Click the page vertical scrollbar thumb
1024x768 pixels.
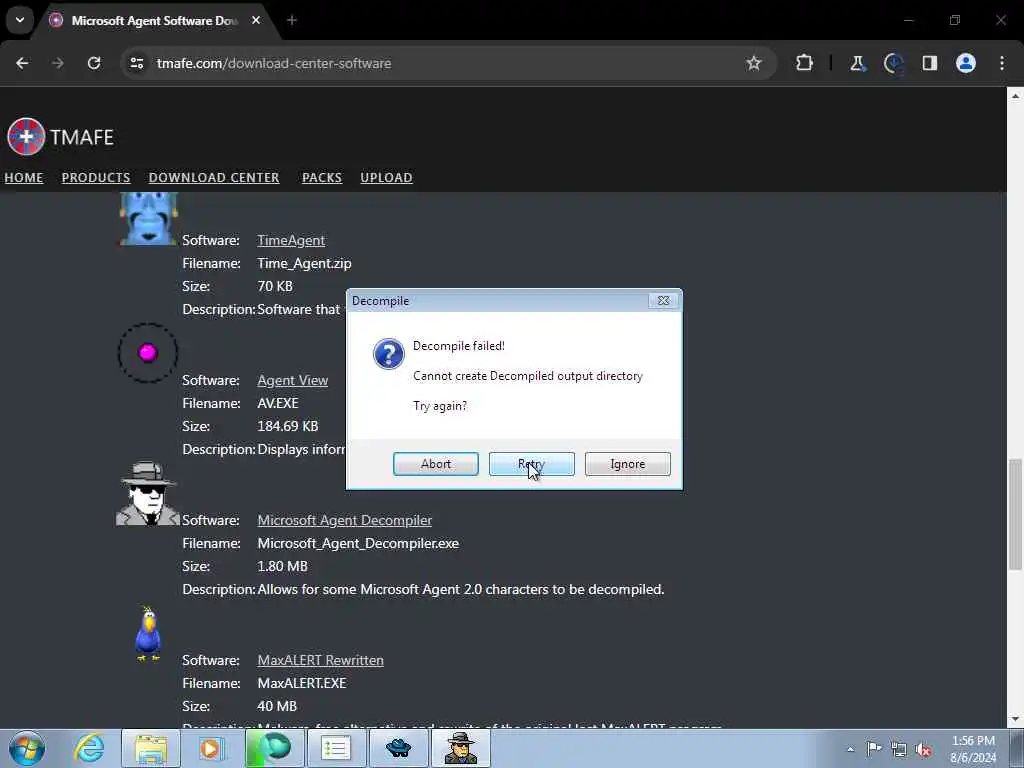tap(1015, 514)
